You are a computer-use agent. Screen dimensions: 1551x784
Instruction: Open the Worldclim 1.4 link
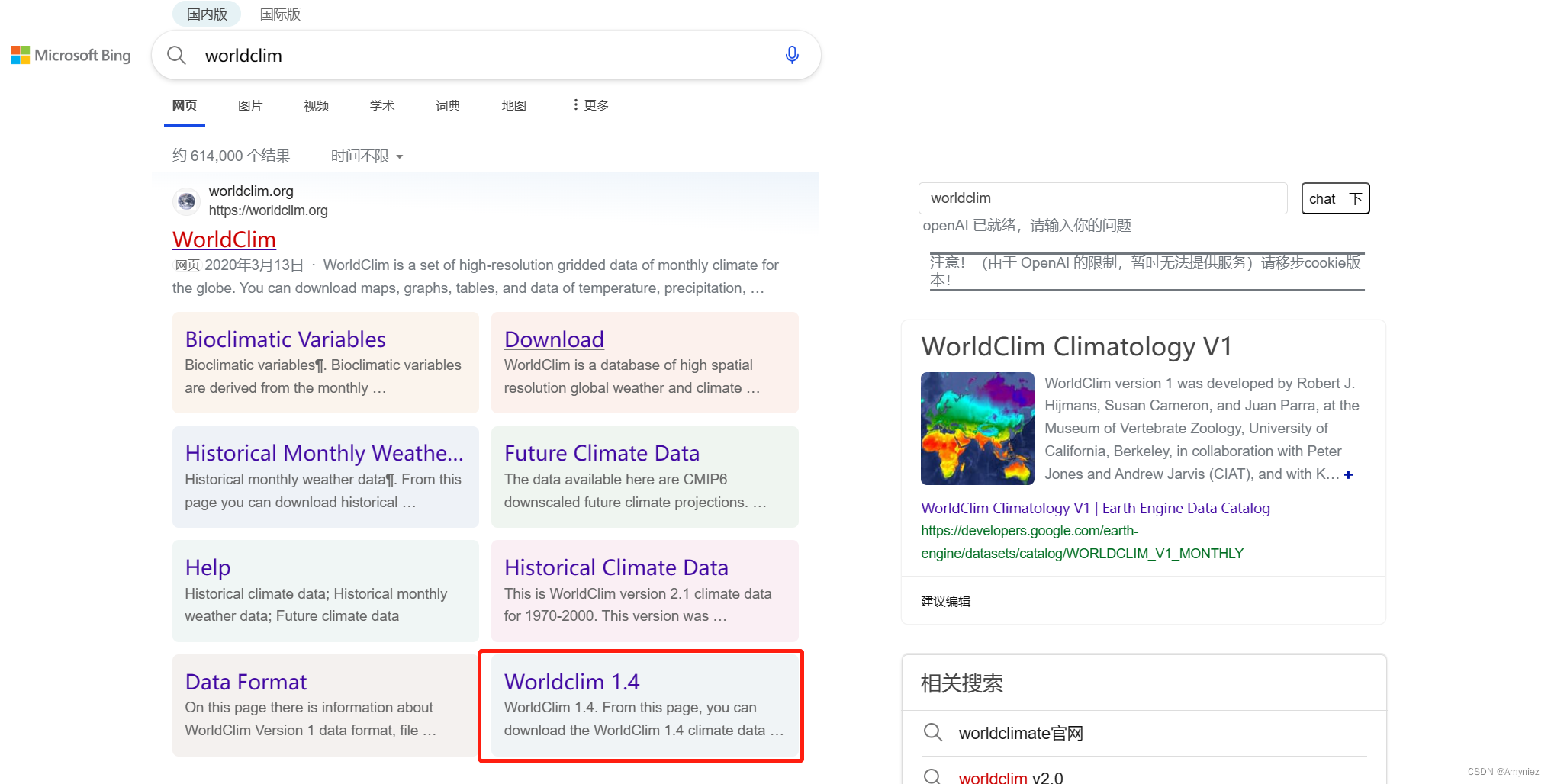(x=572, y=682)
